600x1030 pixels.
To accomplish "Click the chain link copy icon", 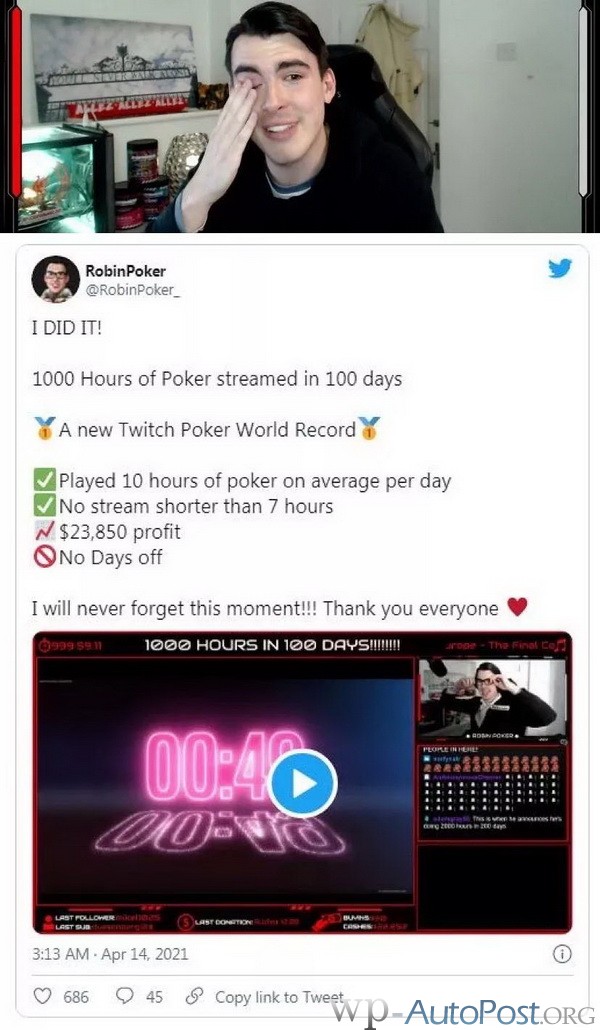I will pyautogui.click(x=194, y=996).
